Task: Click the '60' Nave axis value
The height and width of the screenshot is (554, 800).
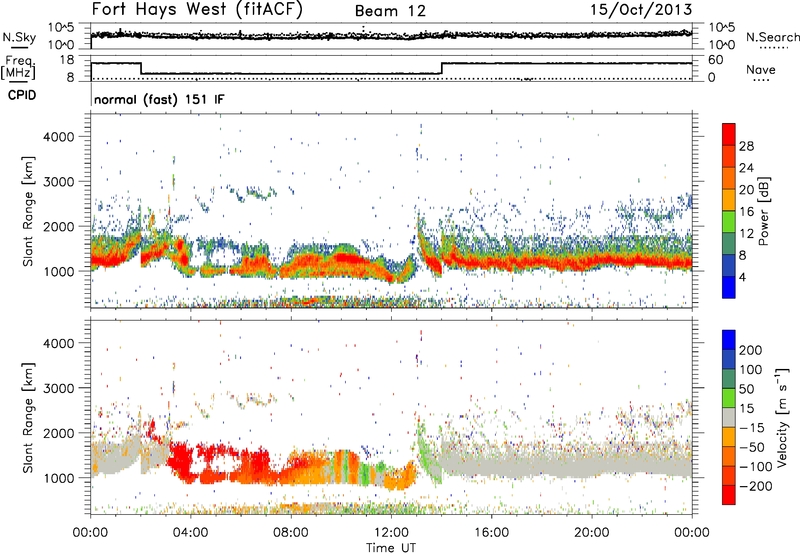Action: tap(715, 60)
